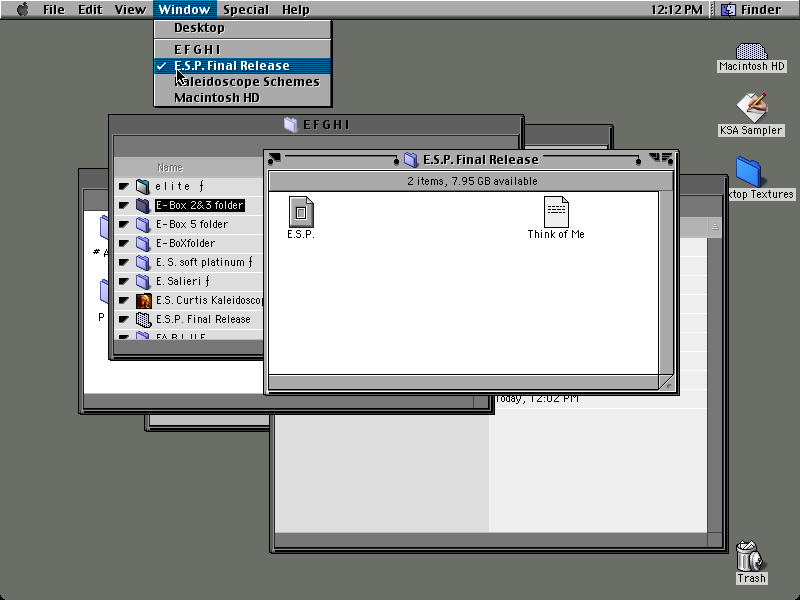Click the E.S.P. Final Release list name
This screenshot has width=800, height=600.
point(203,319)
